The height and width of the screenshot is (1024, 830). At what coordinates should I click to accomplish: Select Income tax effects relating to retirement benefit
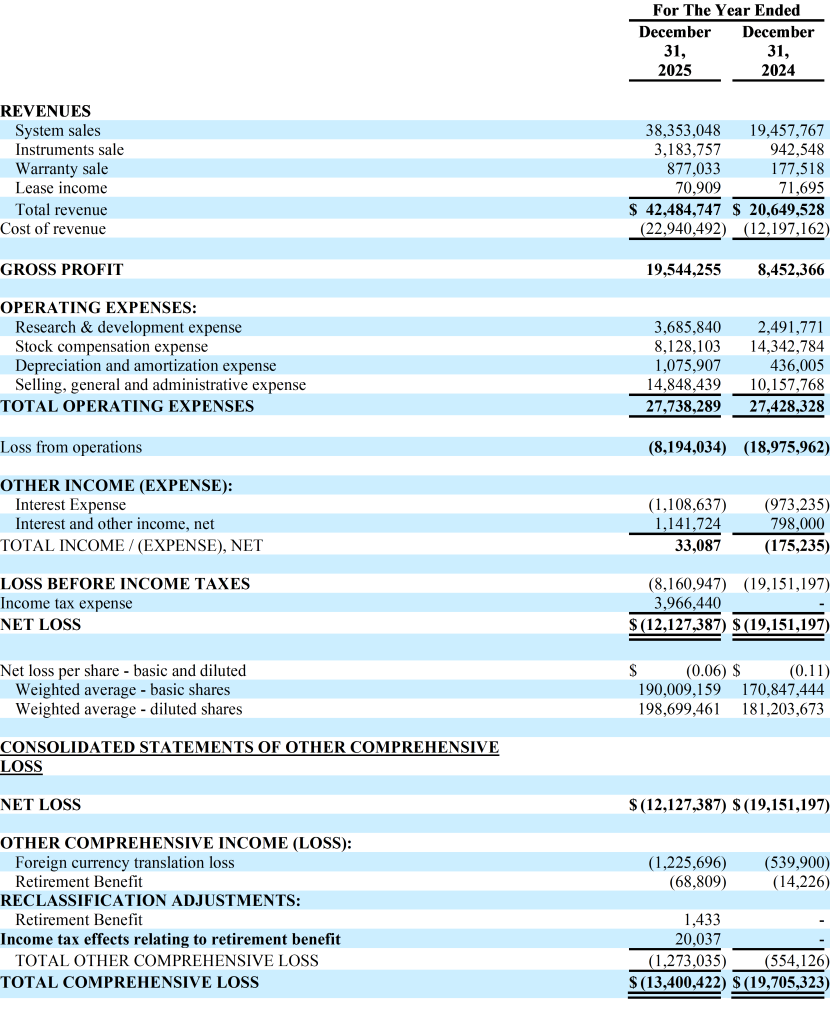pyautogui.click(x=170, y=939)
